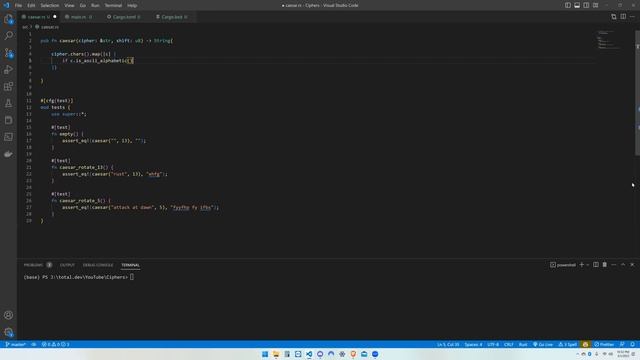The image size is (640, 360).
Task: Toggle bottom panel layout icon
Action: (577, 5)
